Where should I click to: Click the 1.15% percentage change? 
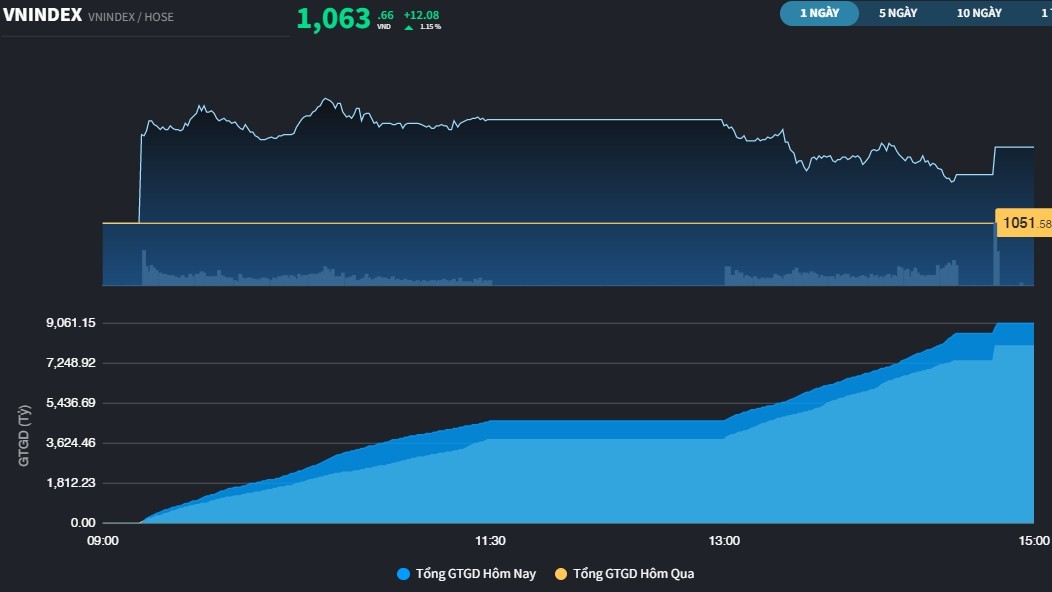click(x=431, y=27)
